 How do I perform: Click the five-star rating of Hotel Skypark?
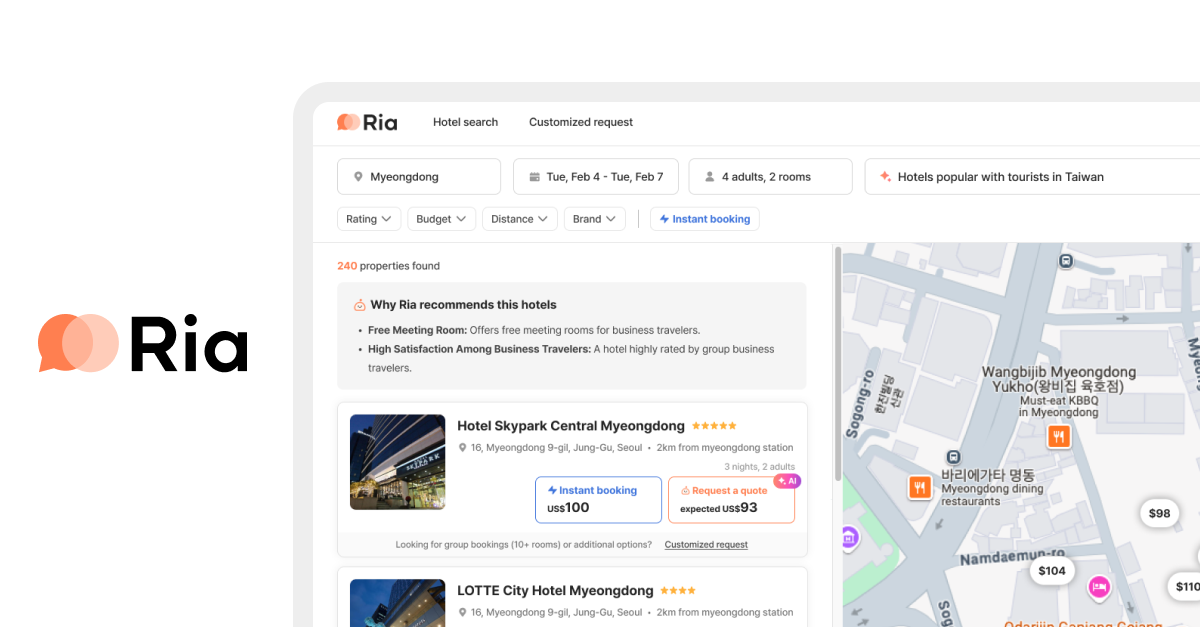[x=714, y=426]
